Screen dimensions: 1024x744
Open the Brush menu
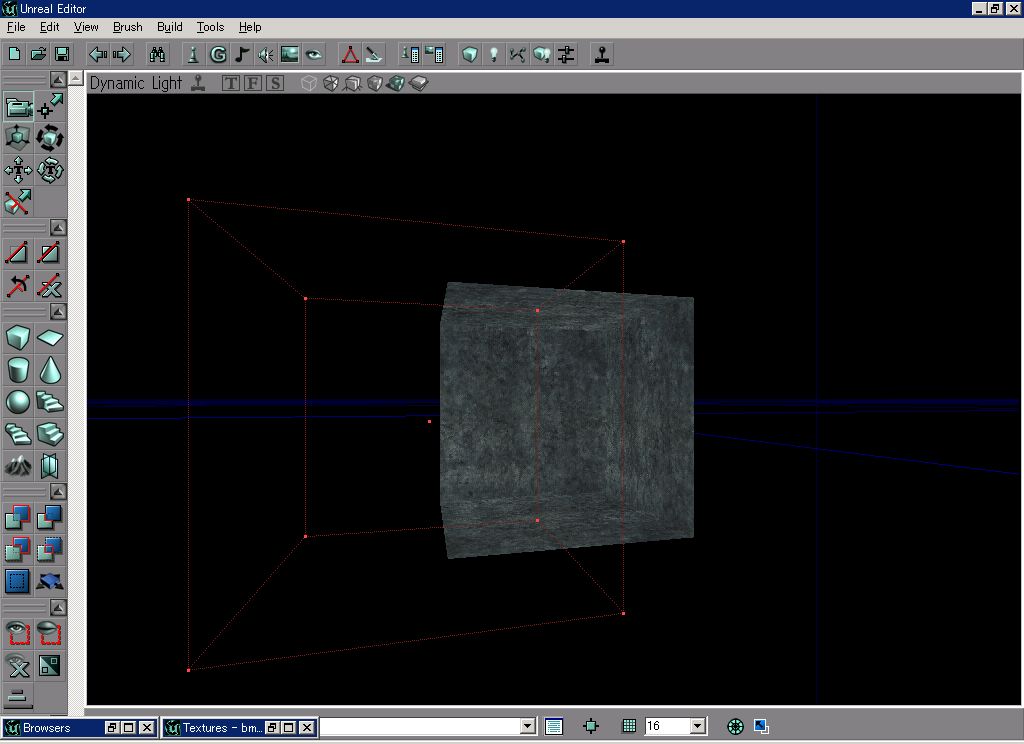(x=127, y=27)
